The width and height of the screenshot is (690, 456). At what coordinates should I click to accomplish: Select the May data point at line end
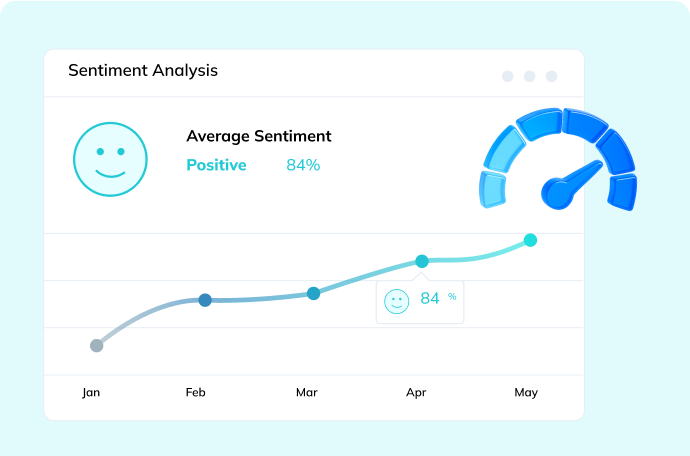click(530, 240)
